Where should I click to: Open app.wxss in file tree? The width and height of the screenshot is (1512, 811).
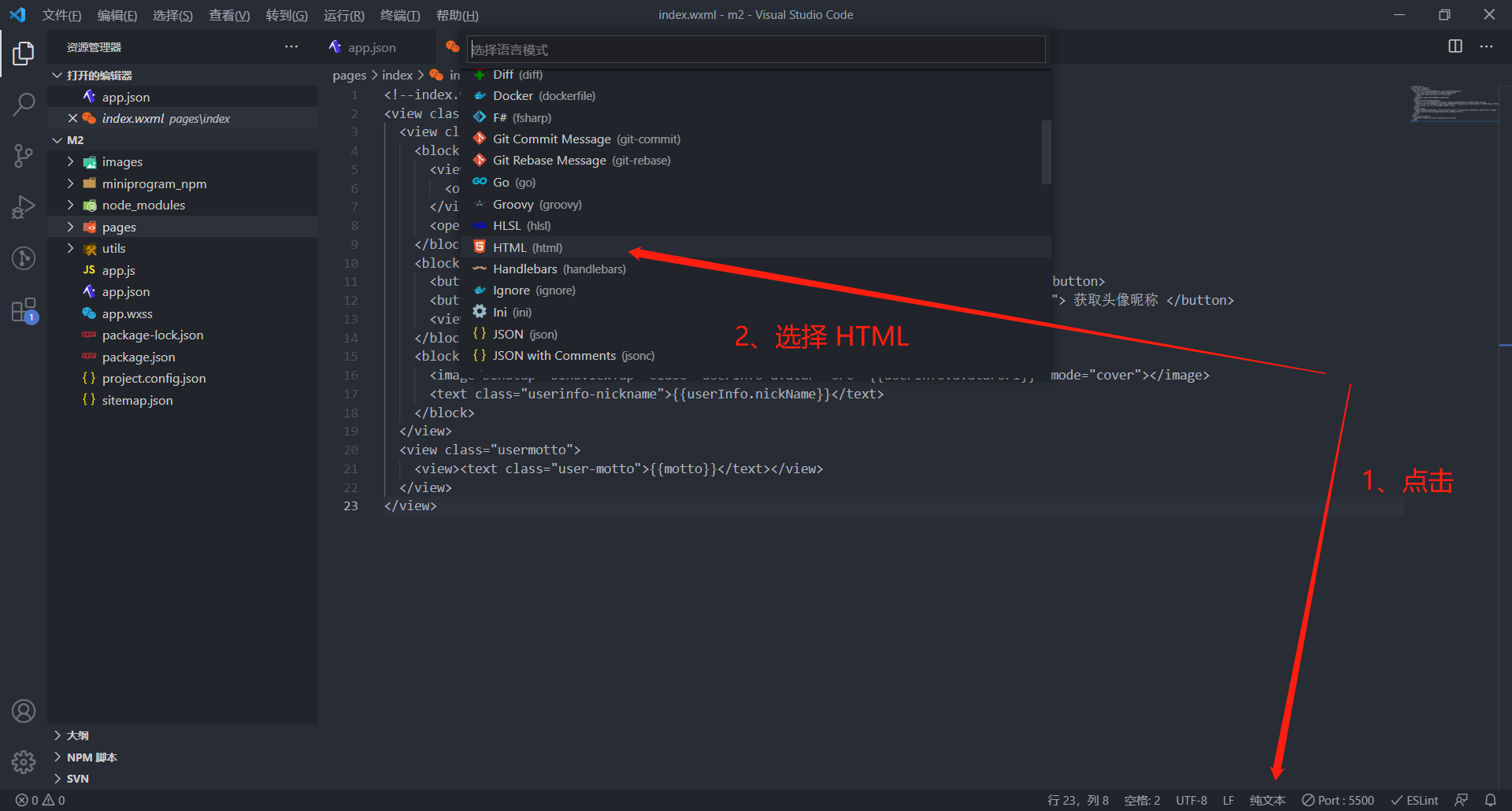(x=183, y=313)
